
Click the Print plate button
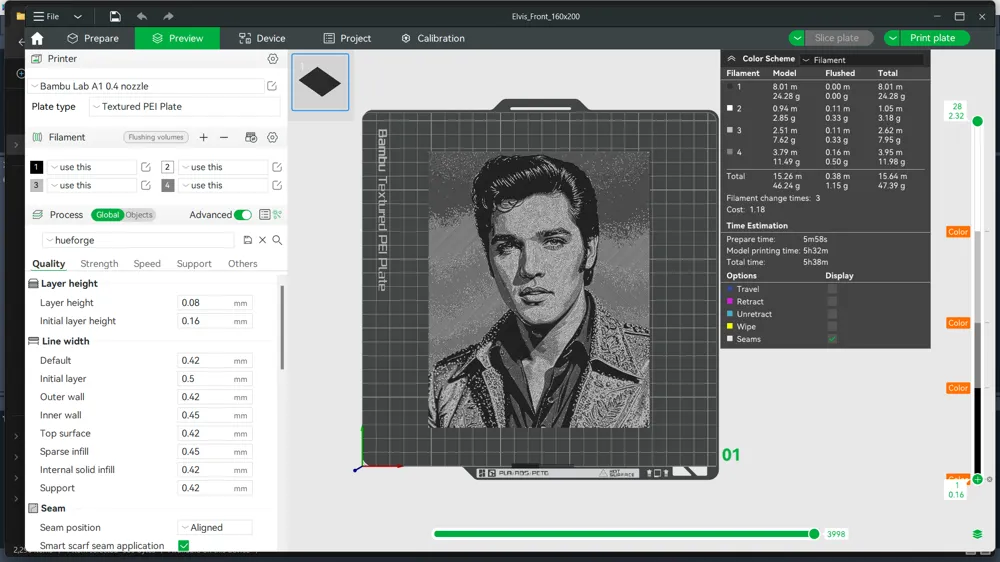point(934,38)
